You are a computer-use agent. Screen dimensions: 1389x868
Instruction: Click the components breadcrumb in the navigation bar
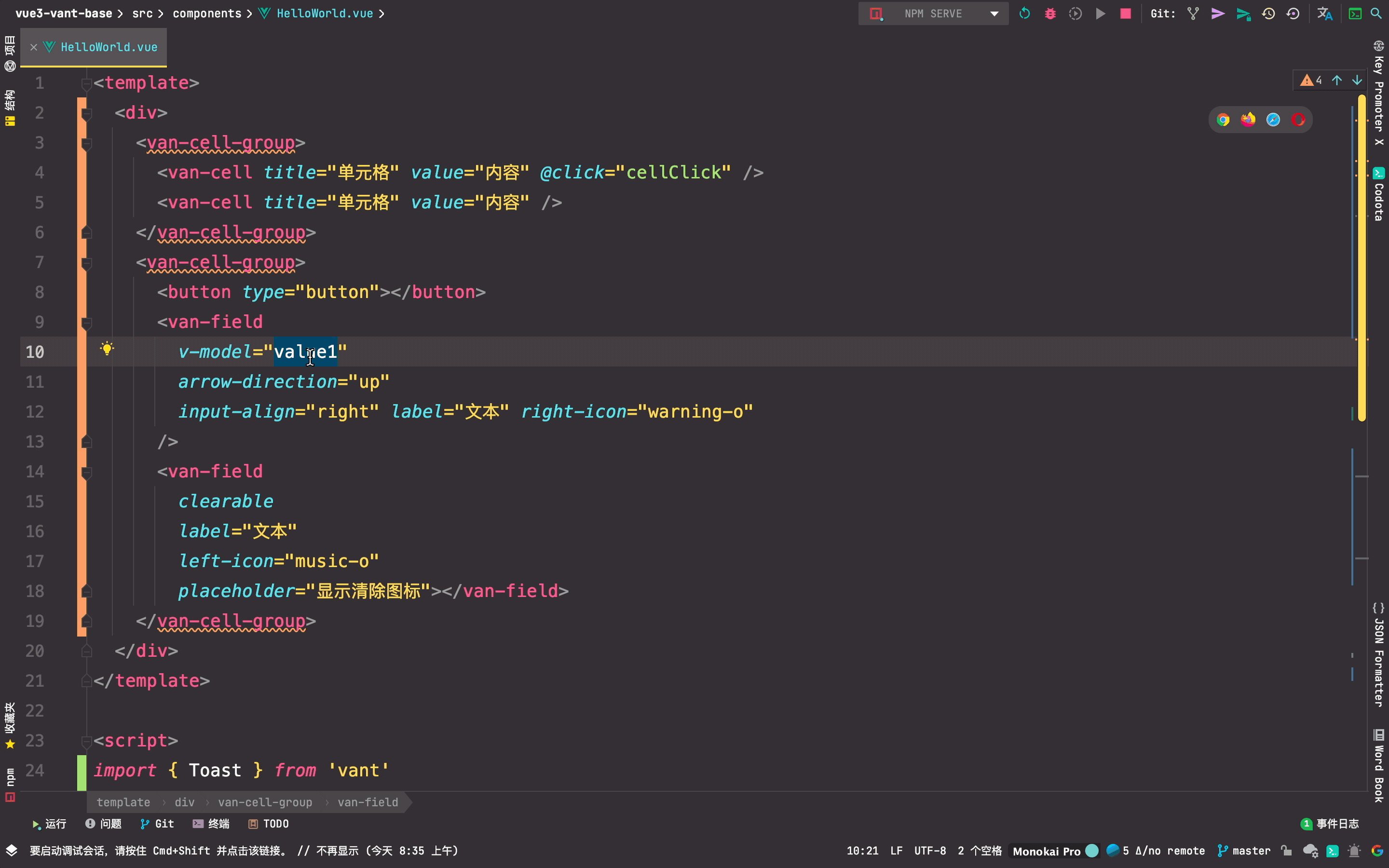click(206, 13)
